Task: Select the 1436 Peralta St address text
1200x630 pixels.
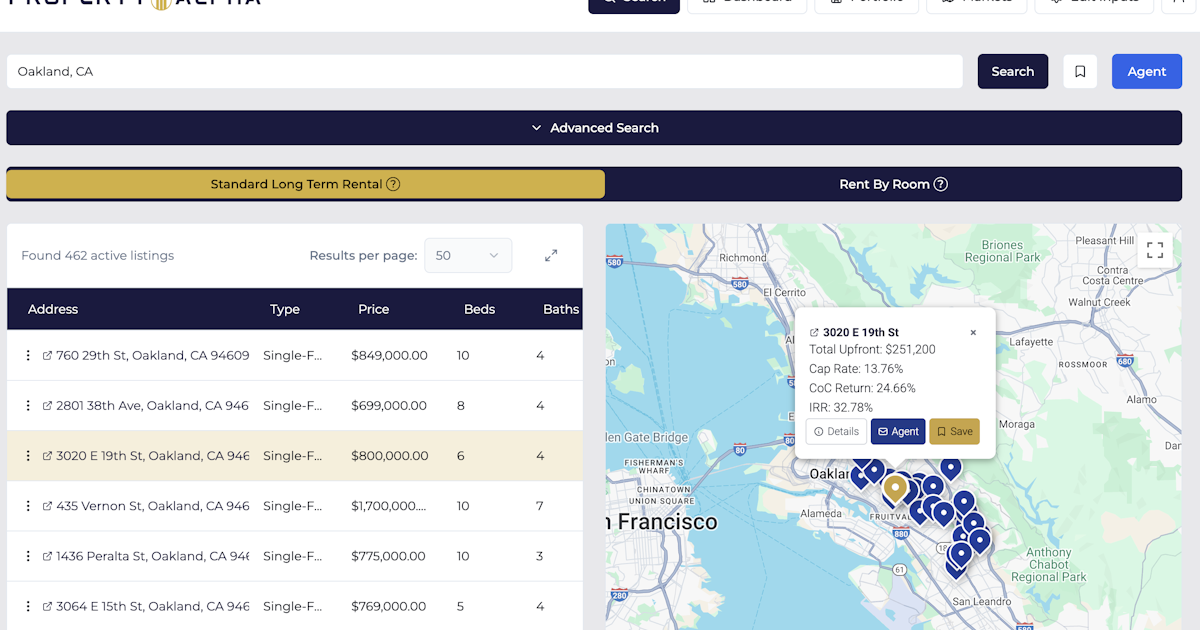Action: tap(153, 556)
